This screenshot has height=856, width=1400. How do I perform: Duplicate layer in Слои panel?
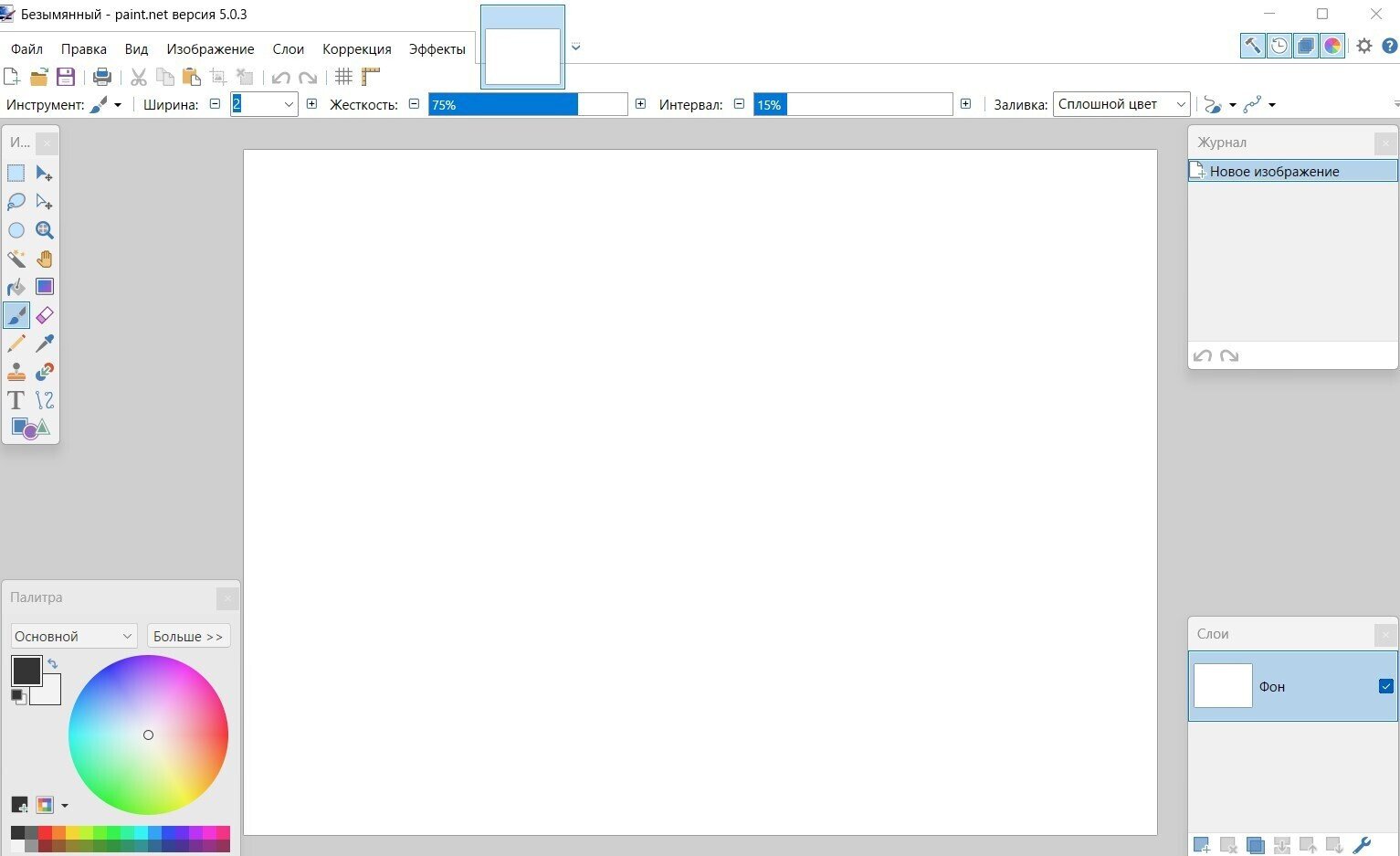tap(1255, 846)
